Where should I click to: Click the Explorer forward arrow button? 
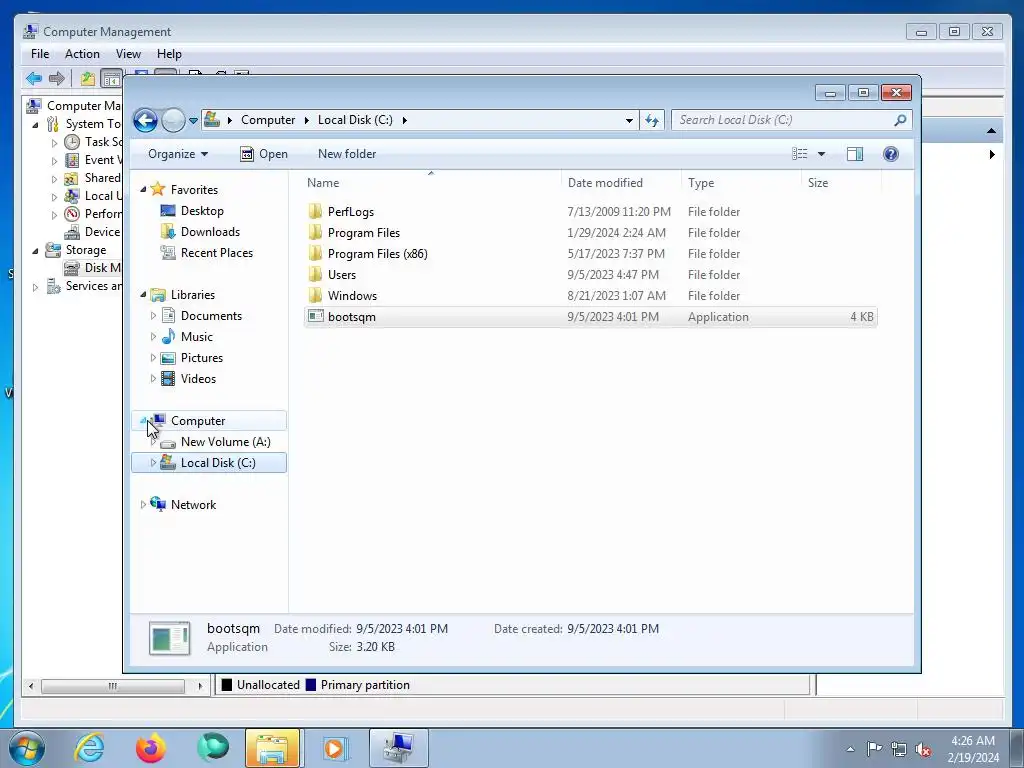(173, 120)
